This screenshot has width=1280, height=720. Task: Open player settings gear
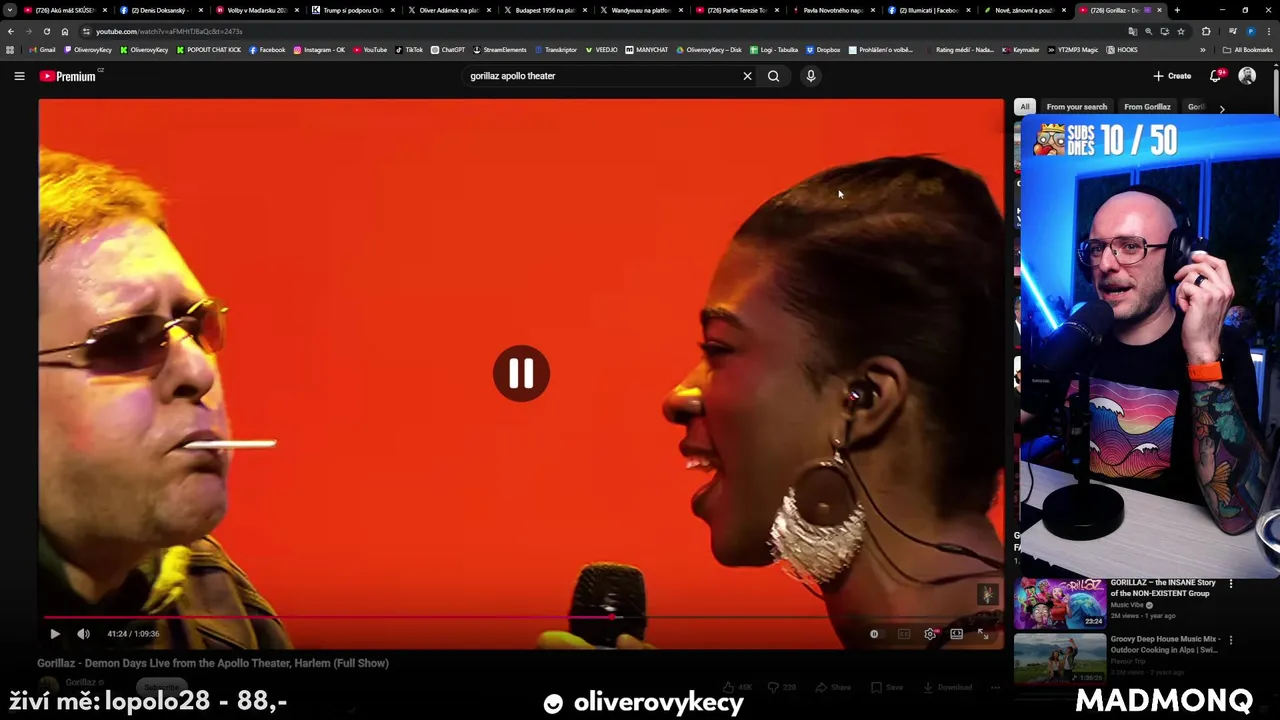pos(930,634)
